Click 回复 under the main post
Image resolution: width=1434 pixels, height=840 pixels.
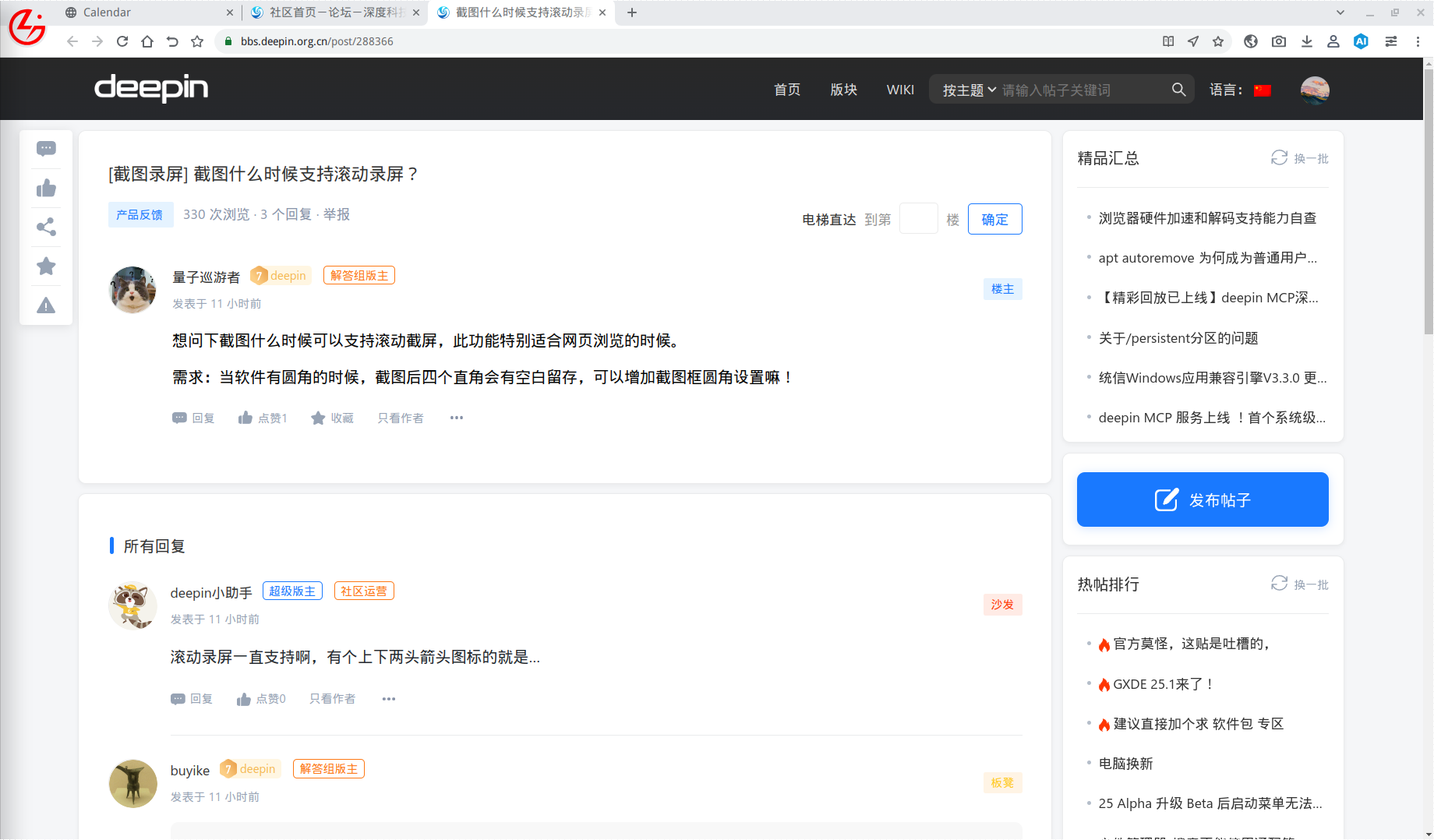click(x=193, y=418)
